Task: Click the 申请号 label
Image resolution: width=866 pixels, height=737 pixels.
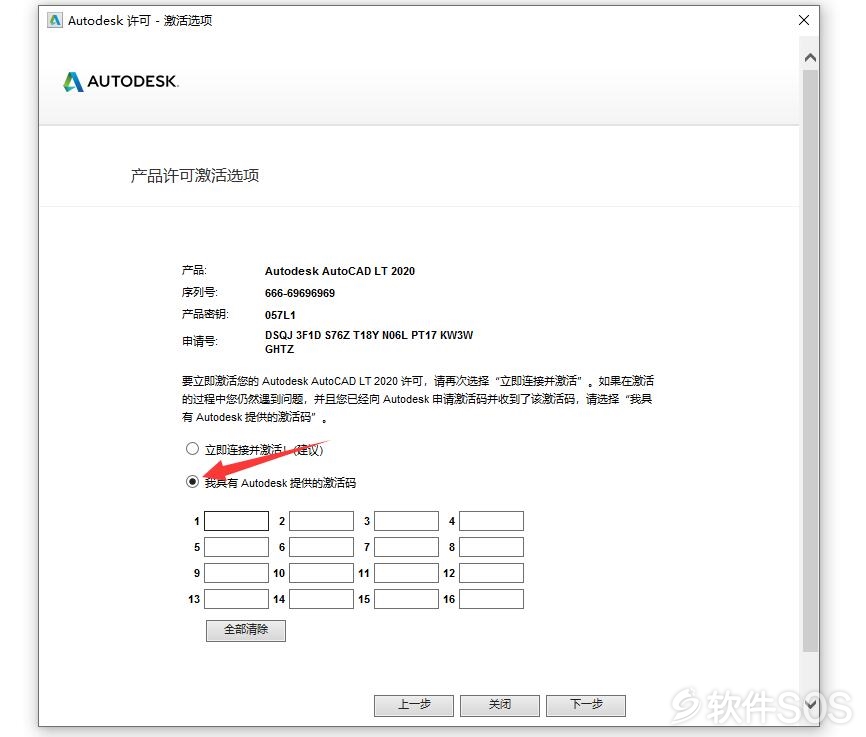Action: 199,341
